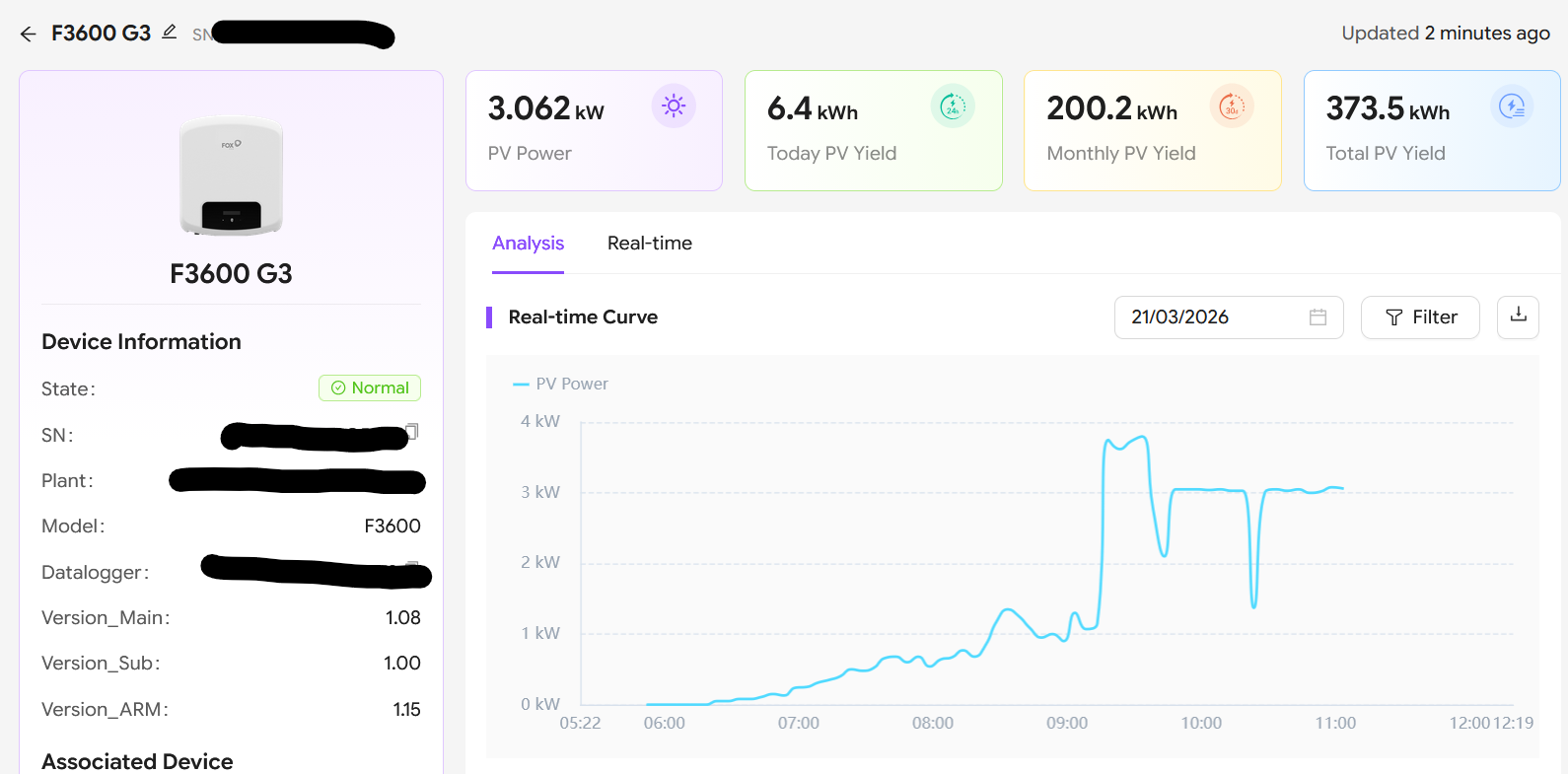The image size is (1568, 774).
Task: Switch to the Real-time tab
Action: pos(649,244)
